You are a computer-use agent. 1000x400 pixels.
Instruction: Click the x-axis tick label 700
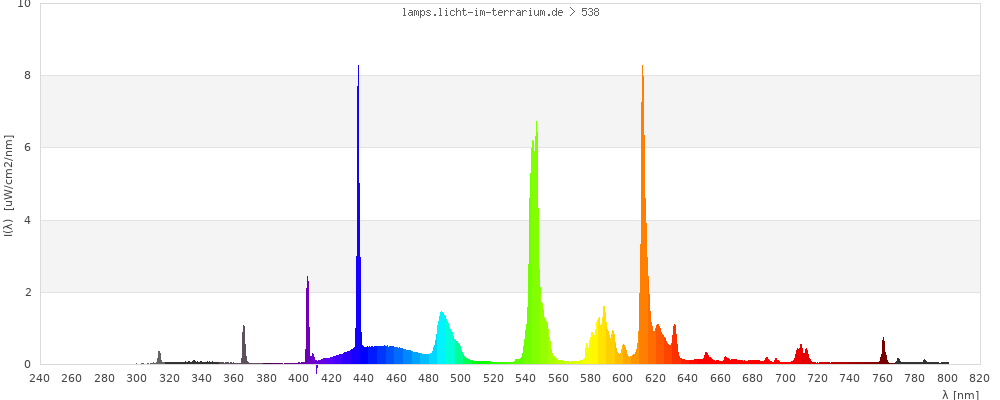(786, 378)
